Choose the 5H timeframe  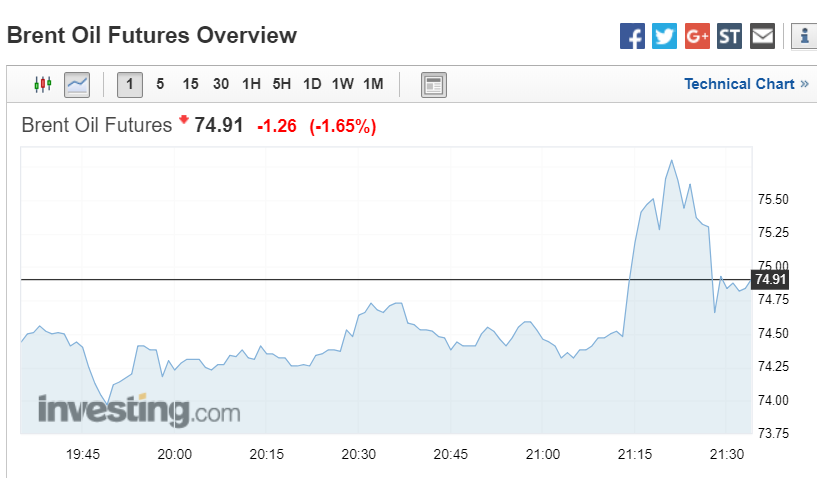282,84
